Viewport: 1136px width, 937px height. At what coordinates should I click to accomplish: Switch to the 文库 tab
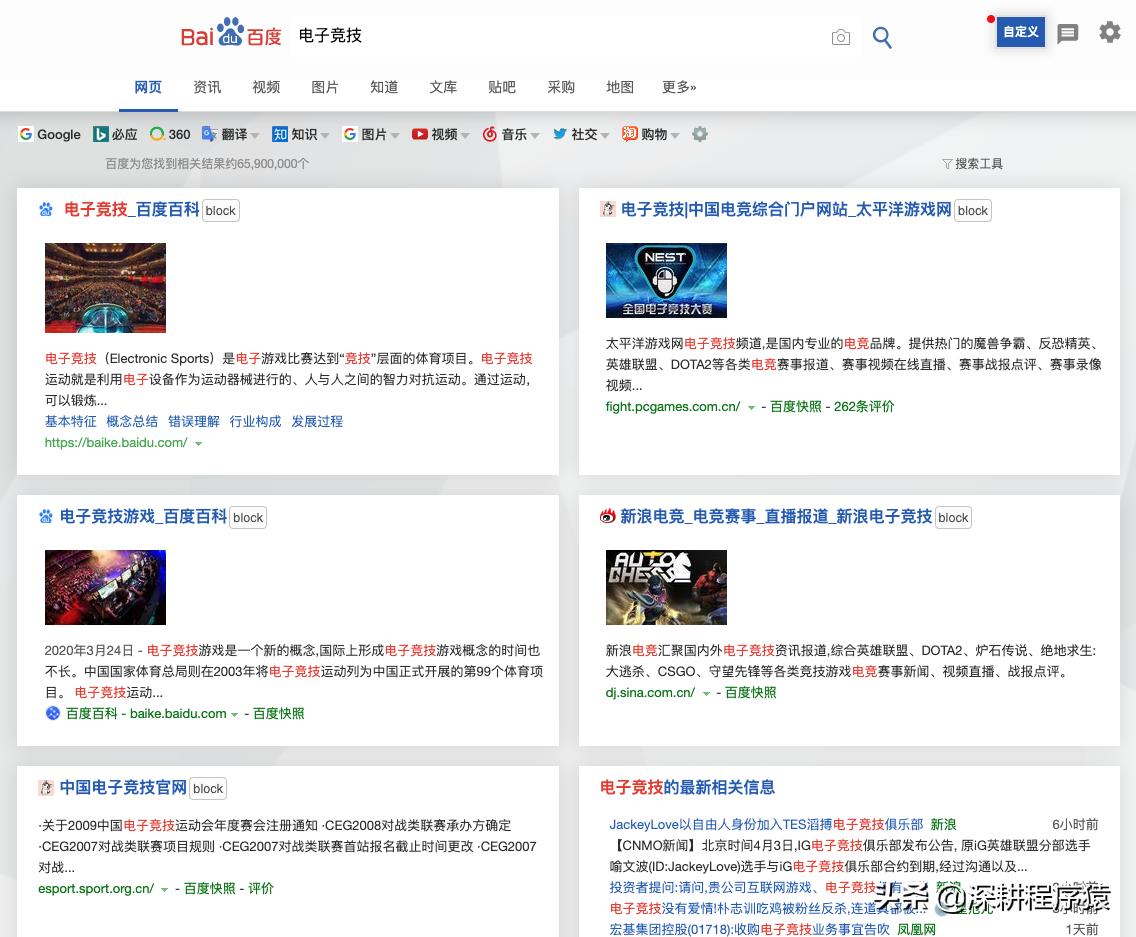pyautogui.click(x=443, y=87)
